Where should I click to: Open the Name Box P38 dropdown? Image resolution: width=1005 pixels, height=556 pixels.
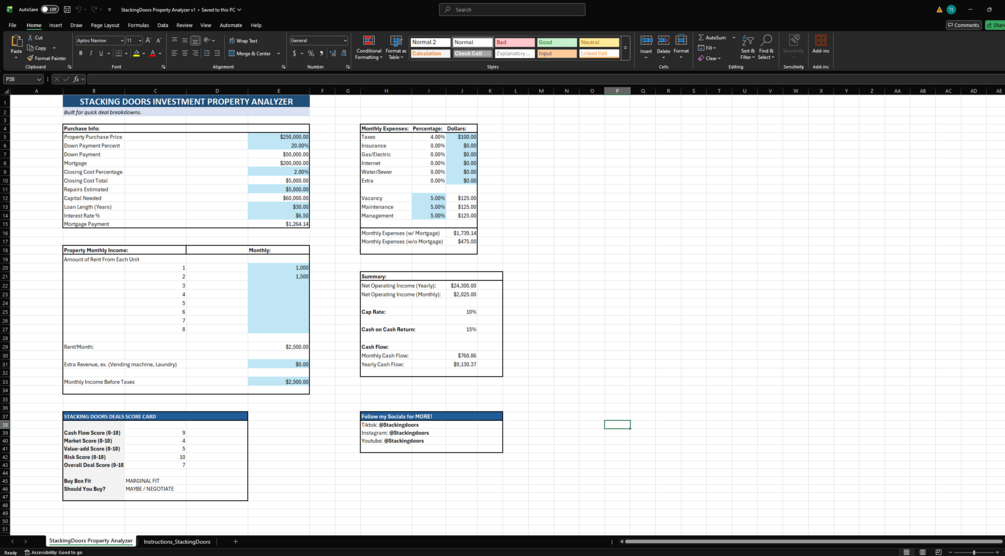[39, 79]
